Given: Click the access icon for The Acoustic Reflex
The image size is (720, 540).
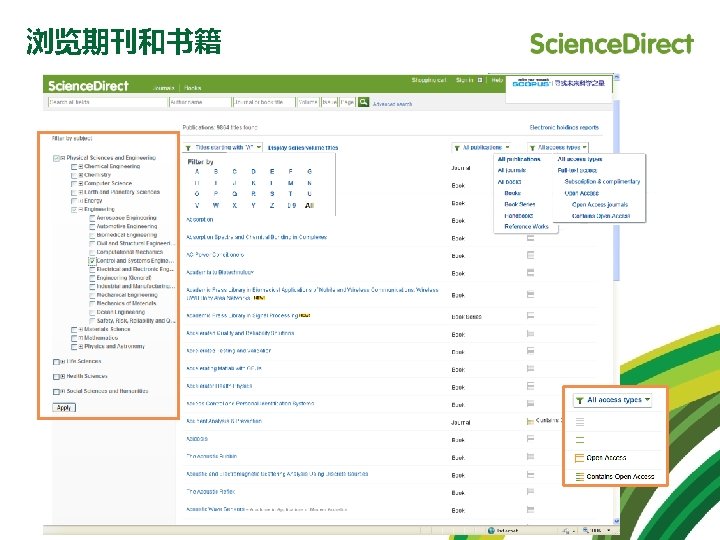Looking at the screenshot, I should (530, 491).
